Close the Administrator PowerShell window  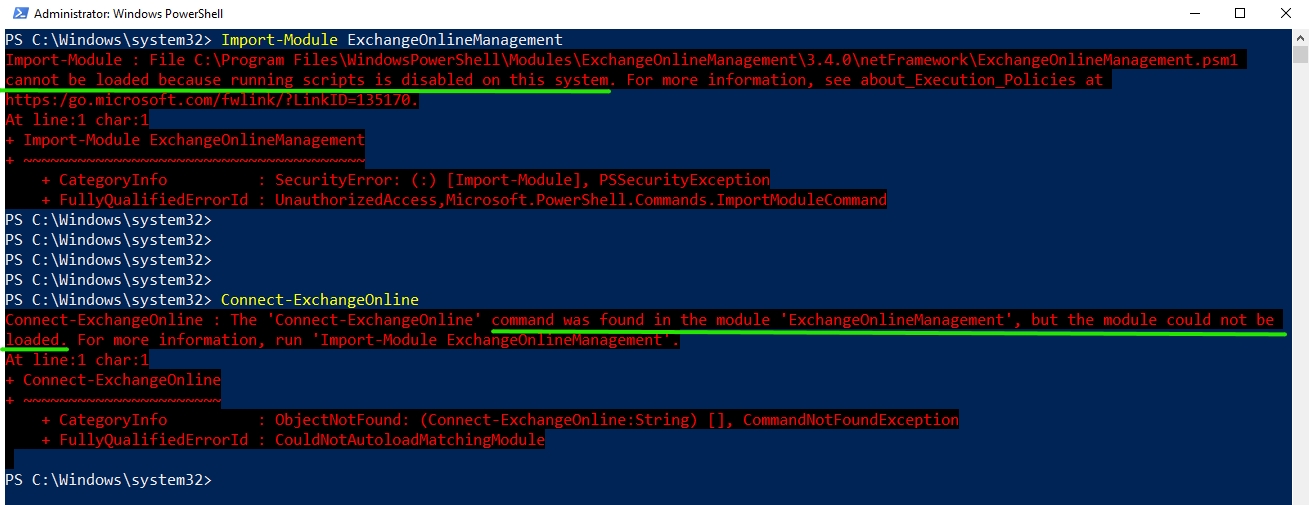click(1286, 14)
